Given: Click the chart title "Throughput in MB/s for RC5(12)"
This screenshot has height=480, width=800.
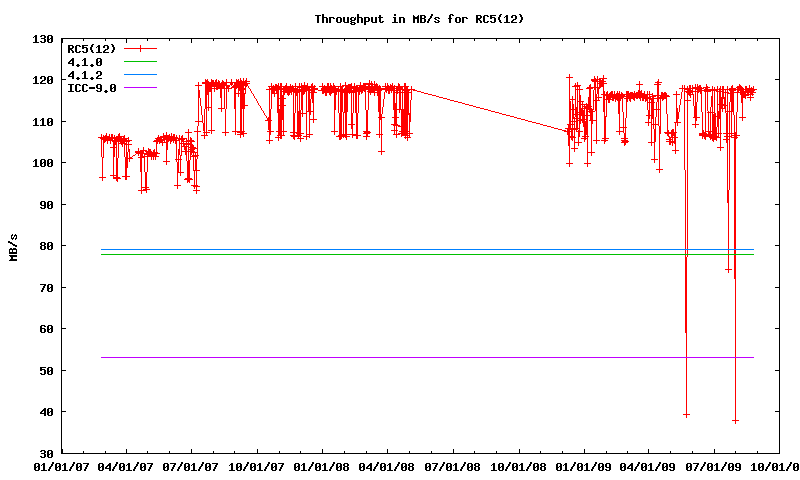Looking at the screenshot, I should [418, 19].
